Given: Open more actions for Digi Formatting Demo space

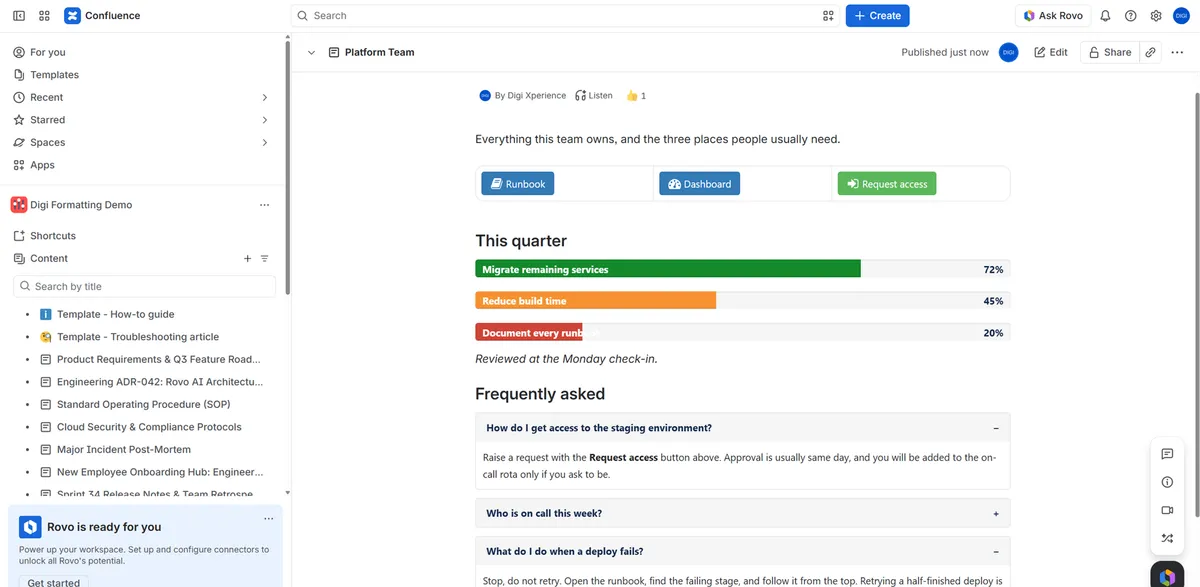Looking at the screenshot, I should click(264, 205).
